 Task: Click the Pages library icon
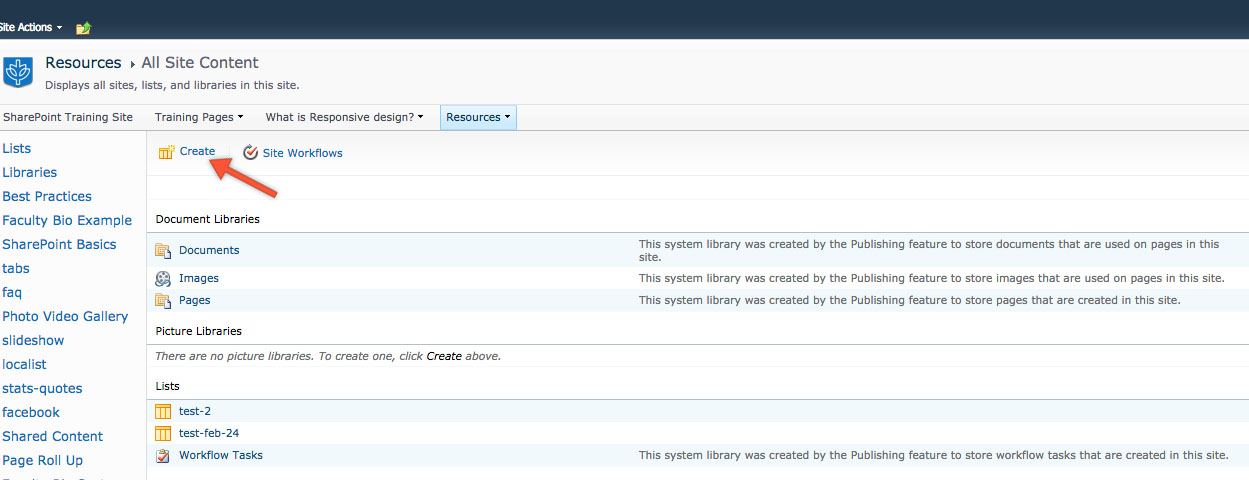point(163,300)
